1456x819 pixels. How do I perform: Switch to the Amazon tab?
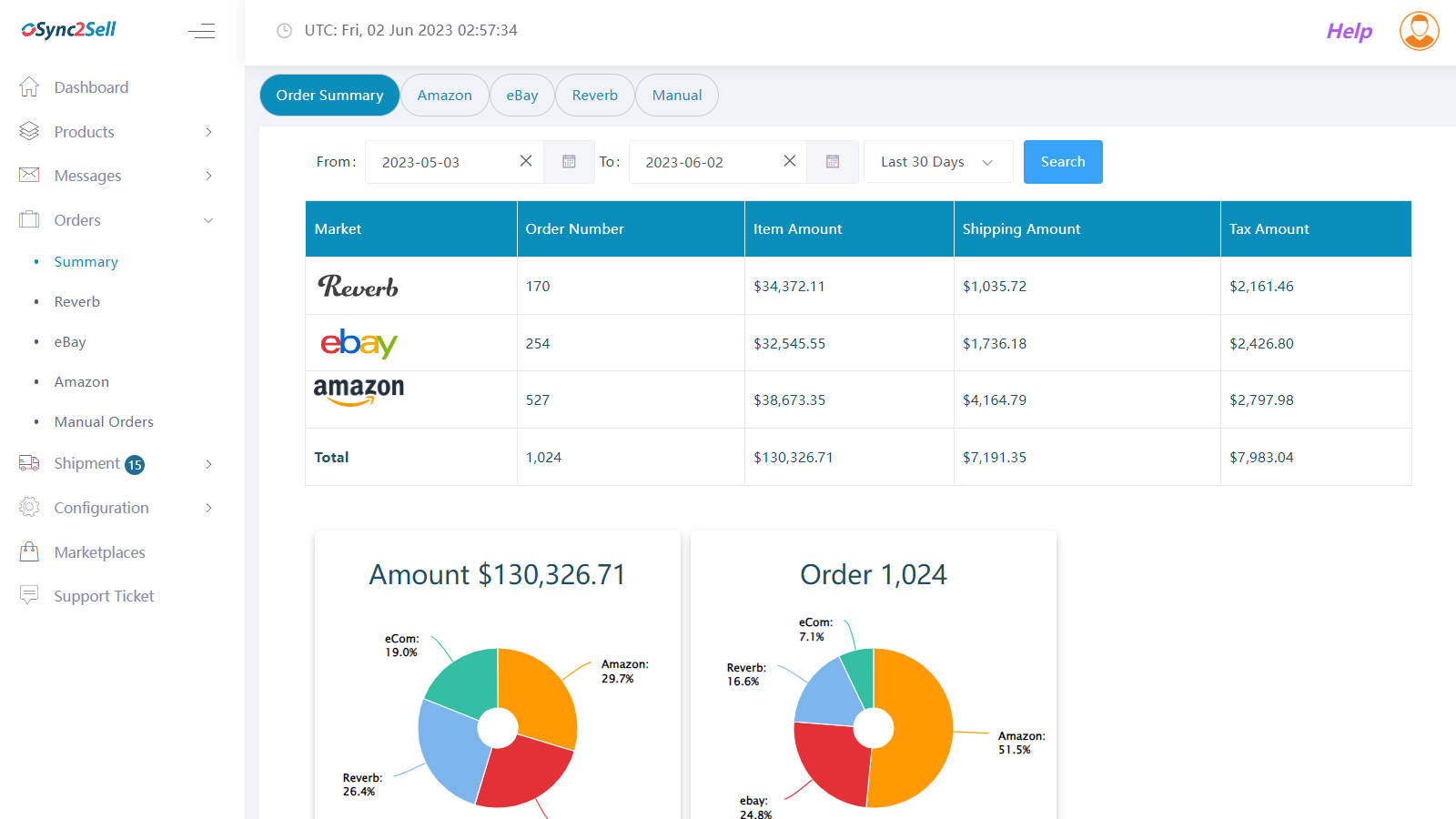click(445, 95)
